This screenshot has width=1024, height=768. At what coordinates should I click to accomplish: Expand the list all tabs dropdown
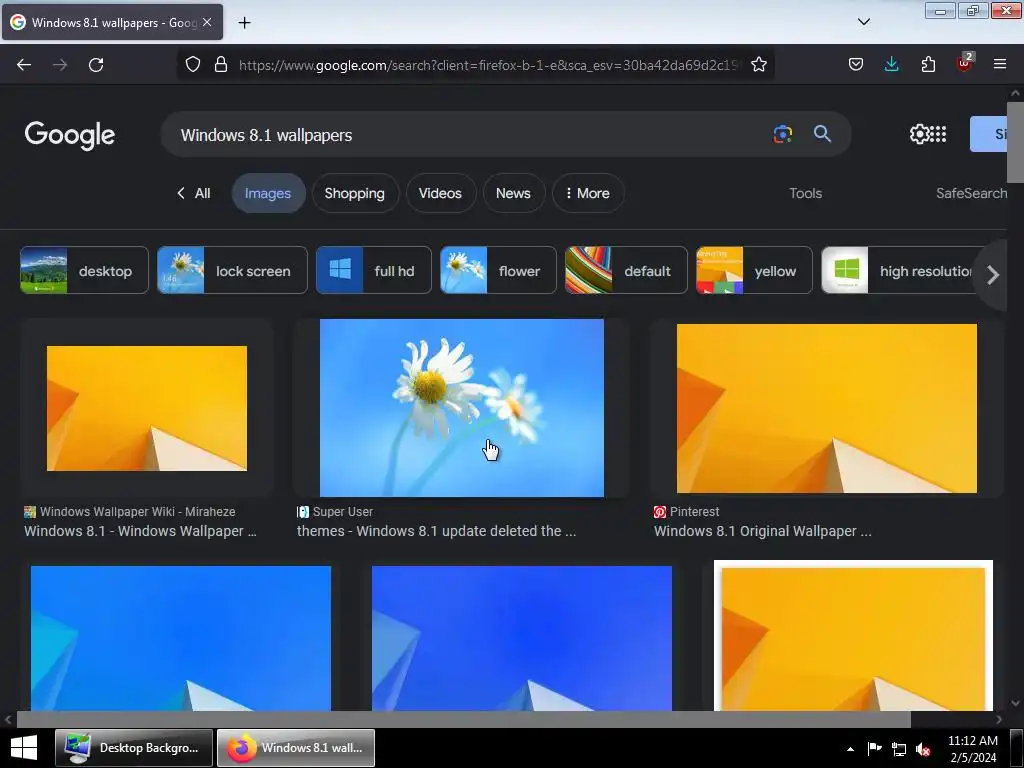[x=863, y=22]
